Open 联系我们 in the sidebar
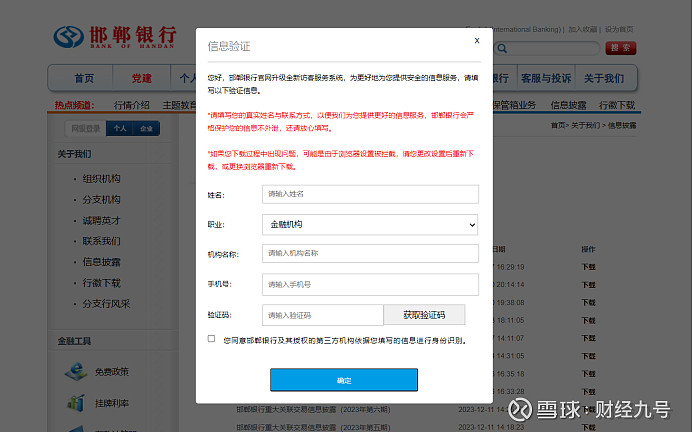 click(101, 241)
